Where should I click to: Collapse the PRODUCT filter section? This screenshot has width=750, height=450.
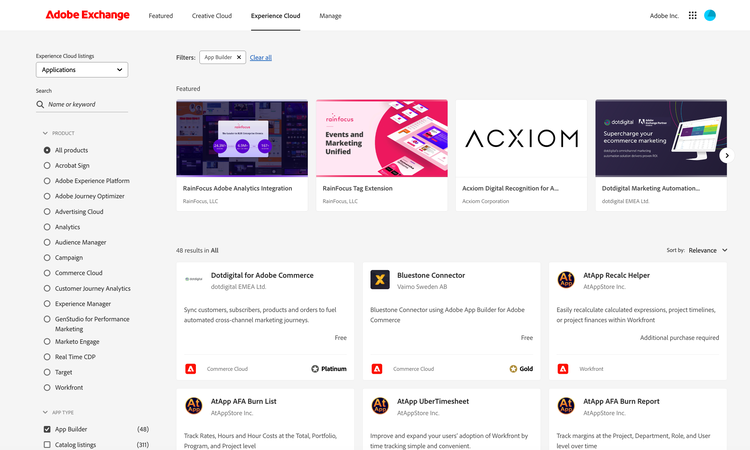coord(45,133)
